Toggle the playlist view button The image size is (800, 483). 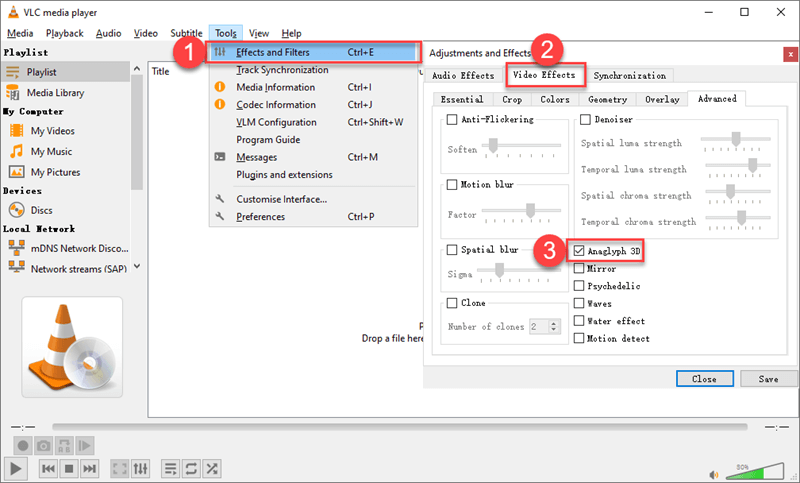pos(171,468)
